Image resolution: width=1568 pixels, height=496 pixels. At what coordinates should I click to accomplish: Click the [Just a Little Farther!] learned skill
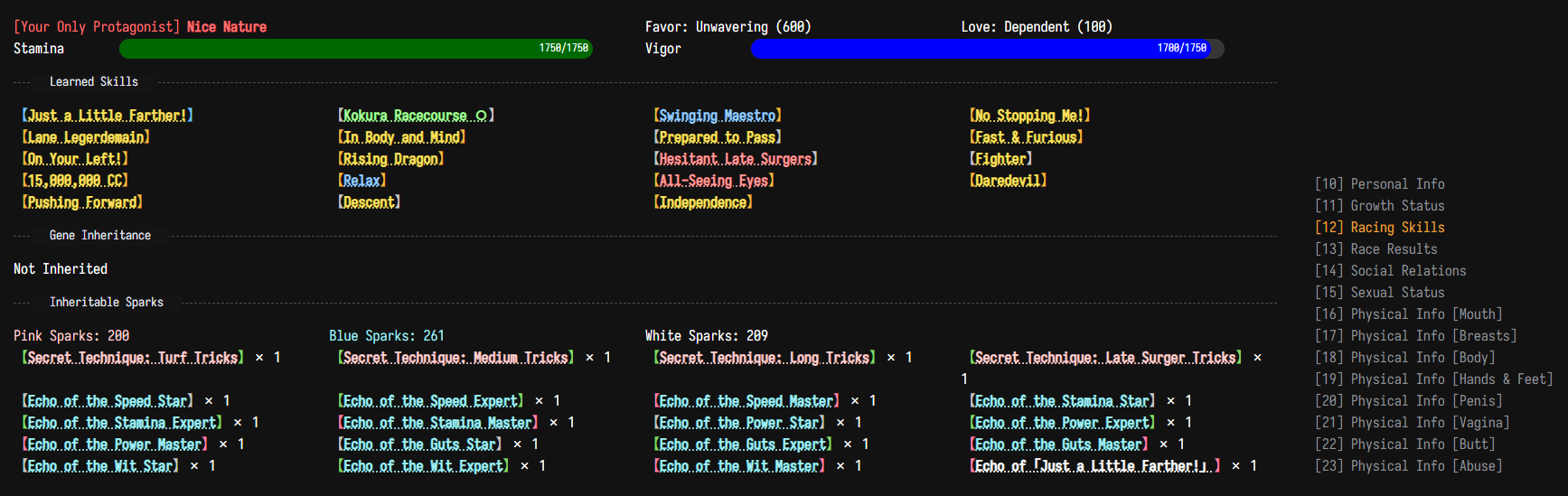click(108, 116)
